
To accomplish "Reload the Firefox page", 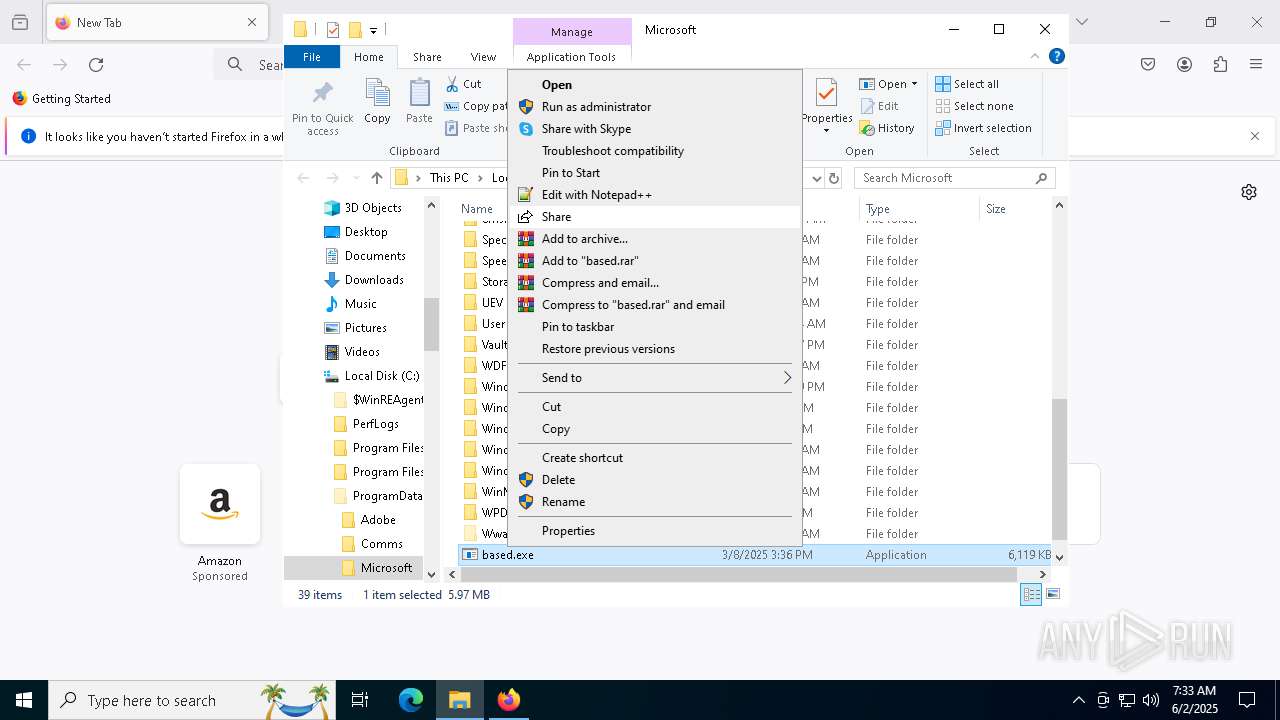I will (96, 65).
